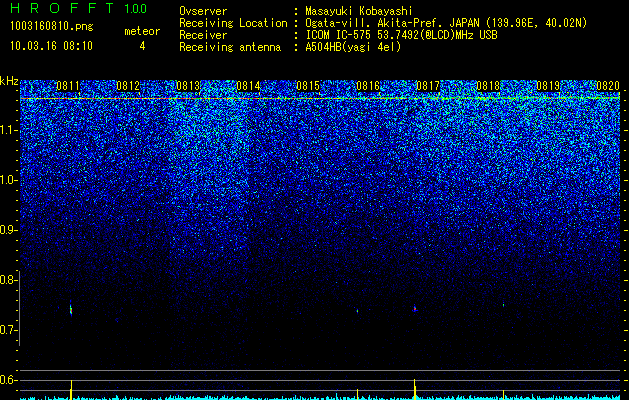Screen dimensions: 629x400
Task: Click the Receiving Location label
Action: pyautogui.click(x=233, y=23)
